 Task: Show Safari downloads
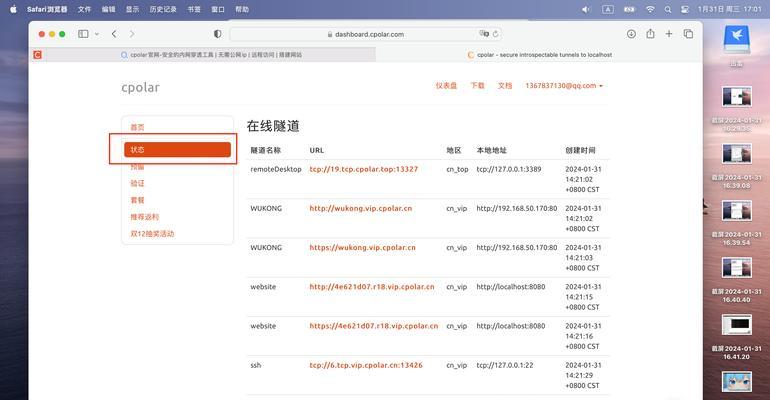pos(631,34)
